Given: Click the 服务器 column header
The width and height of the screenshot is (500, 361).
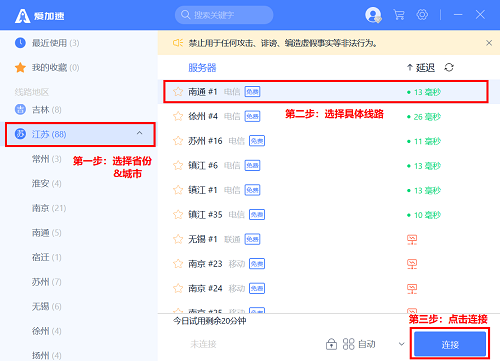Looking at the screenshot, I should click(x=202, y=68).
